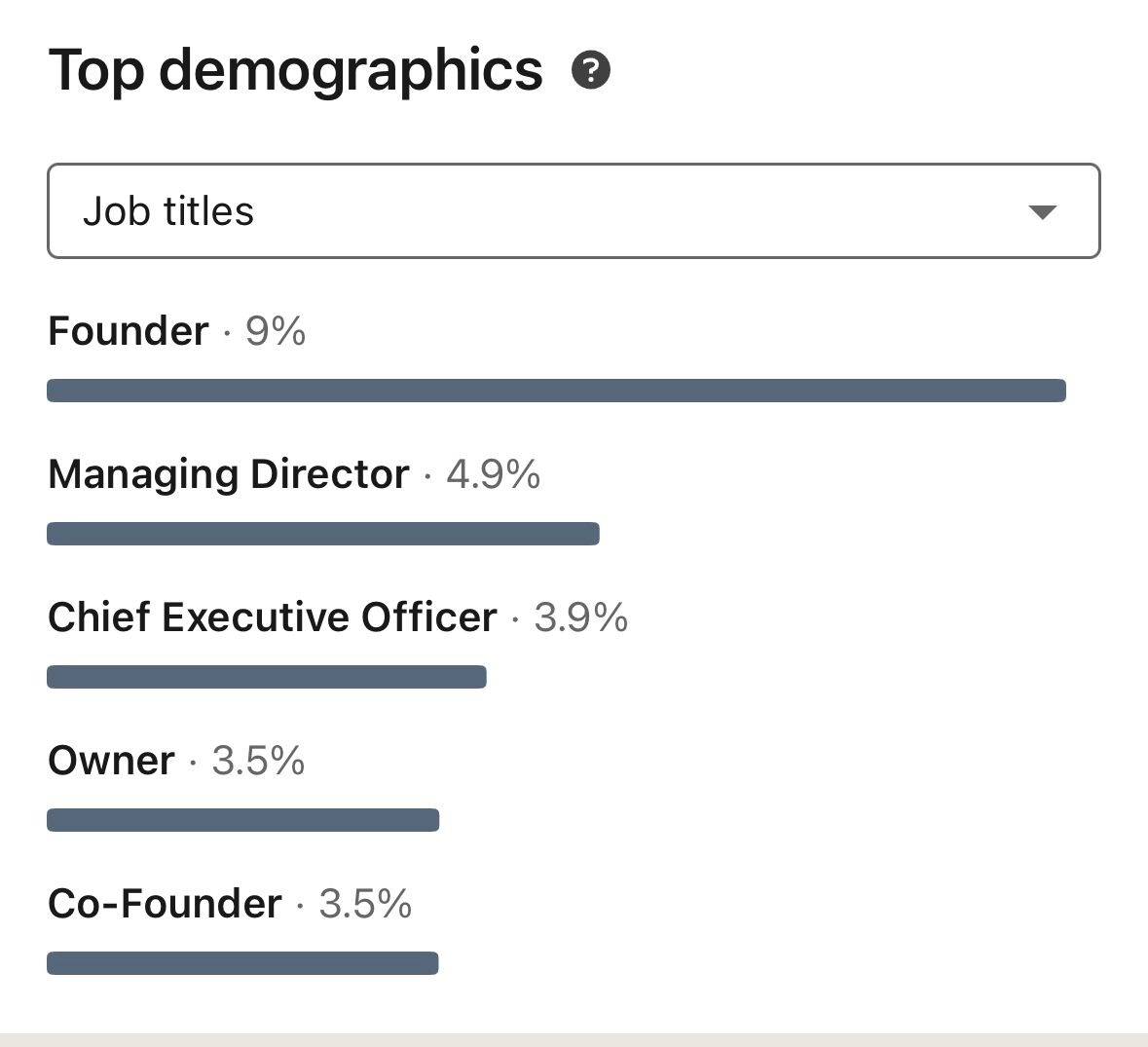Click the Co-Founder percentage bar
1148x1047 pixels.
[242, 963]
